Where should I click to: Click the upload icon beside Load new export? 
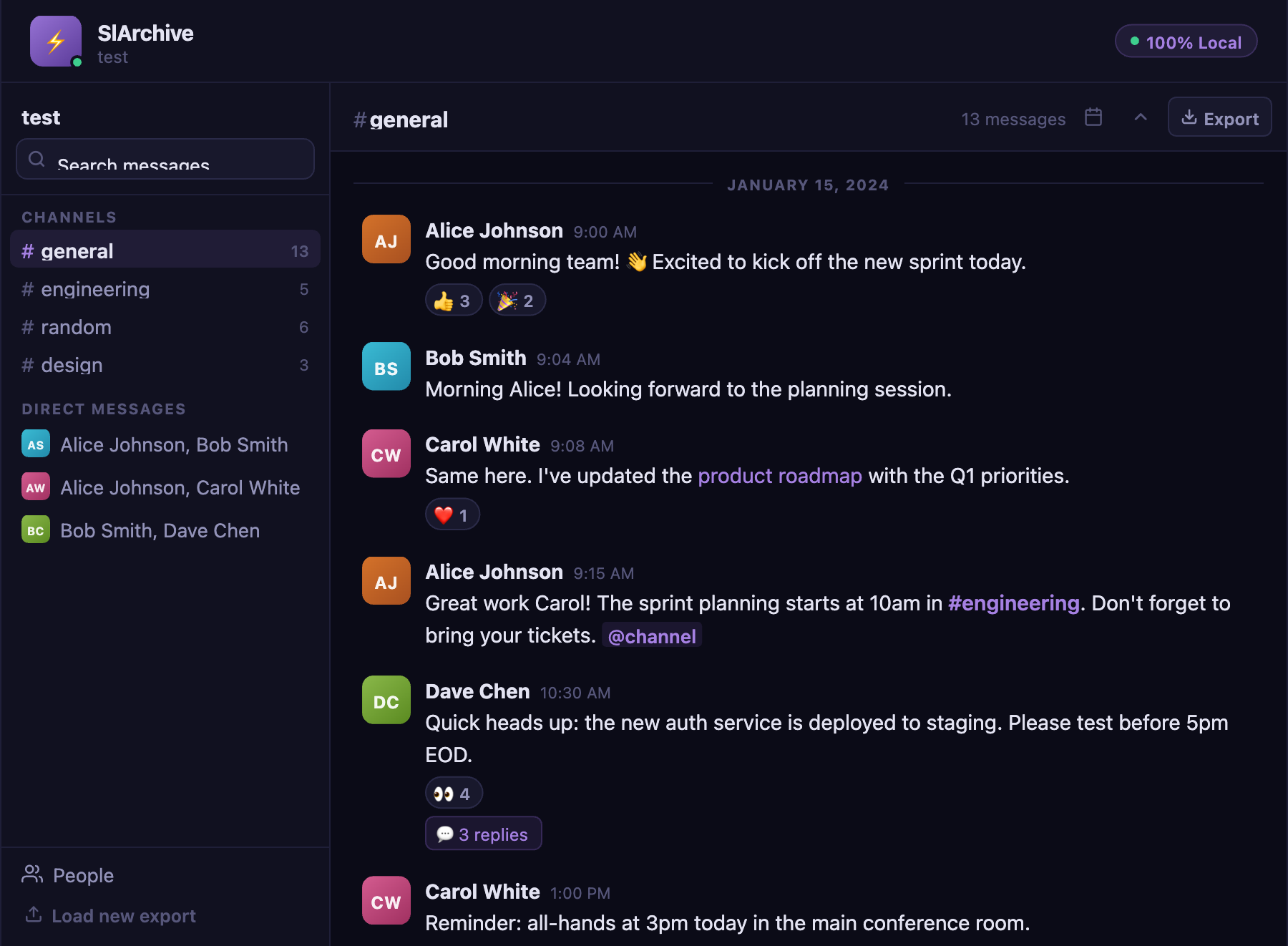click(x=33, y=915)
